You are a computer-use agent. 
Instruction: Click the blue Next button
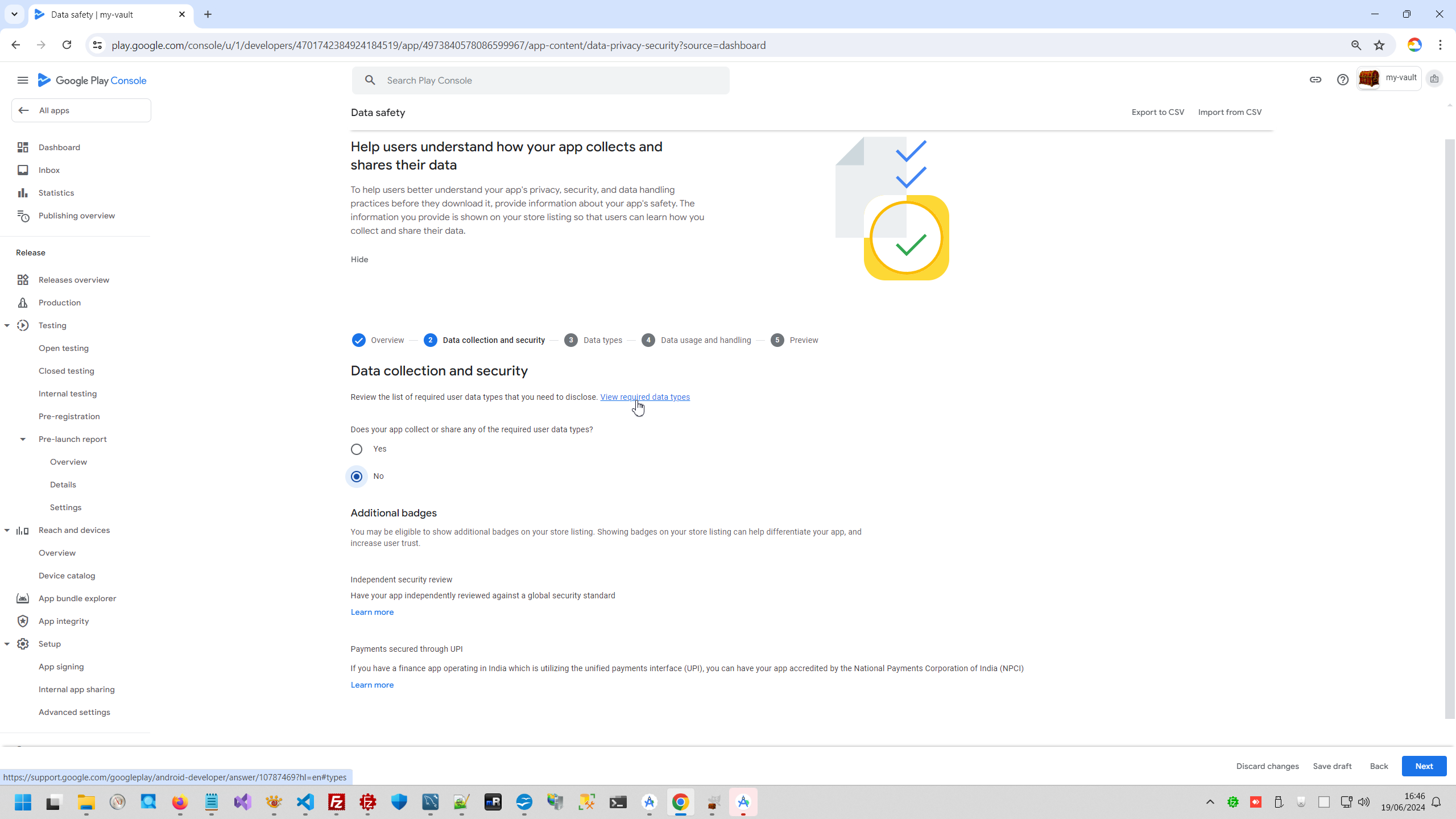click(1424, 766)
